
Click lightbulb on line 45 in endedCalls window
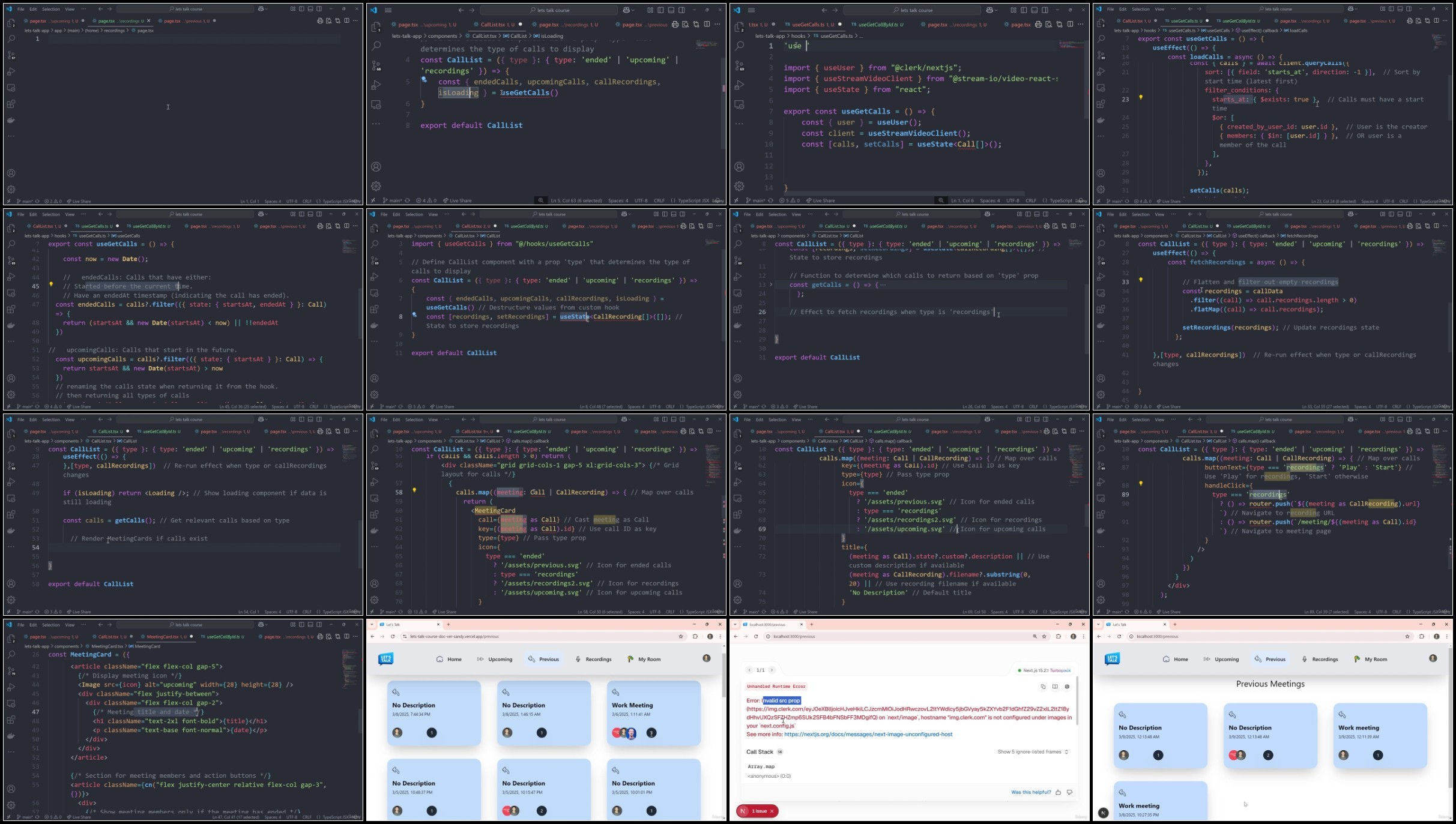click(51, 284)
